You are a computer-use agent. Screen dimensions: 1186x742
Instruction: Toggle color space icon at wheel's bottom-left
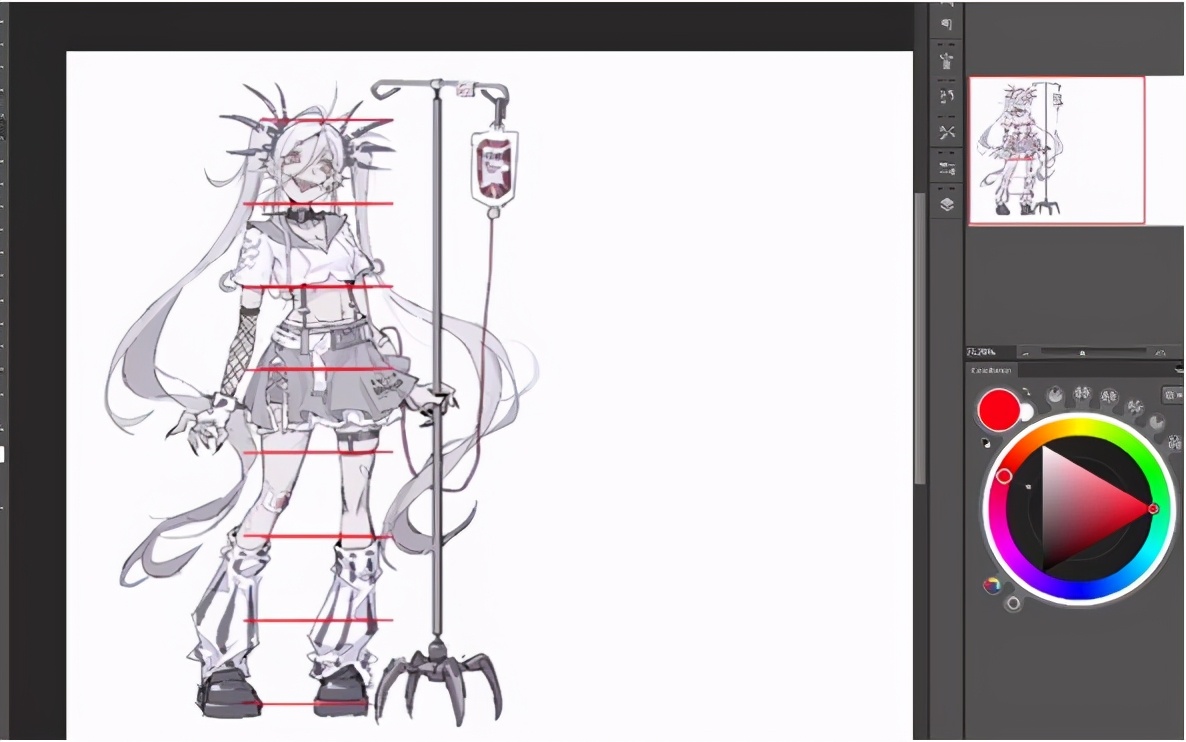click(992, 586)
